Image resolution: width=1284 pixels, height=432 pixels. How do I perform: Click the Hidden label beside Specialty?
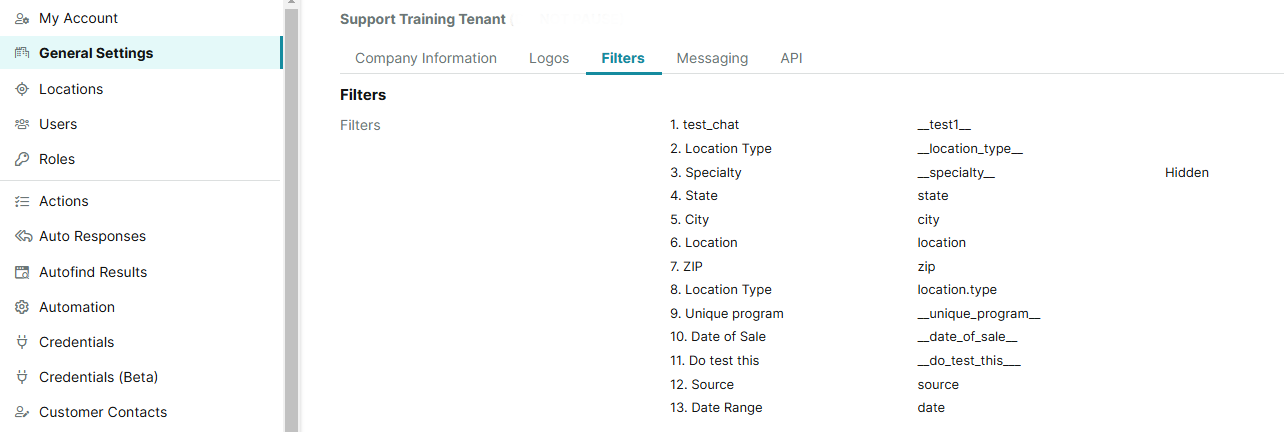[x=1186, y=172]
